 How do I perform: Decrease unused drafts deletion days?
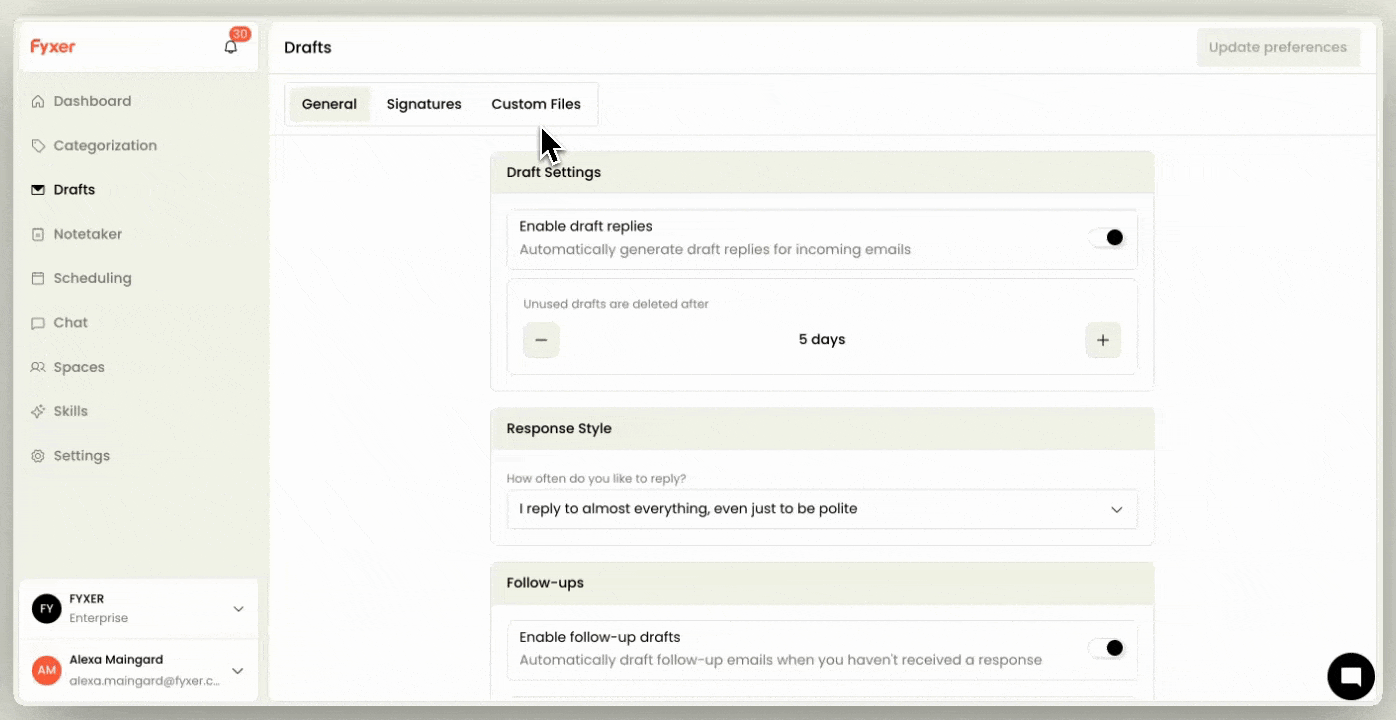(x=541, y=340)
